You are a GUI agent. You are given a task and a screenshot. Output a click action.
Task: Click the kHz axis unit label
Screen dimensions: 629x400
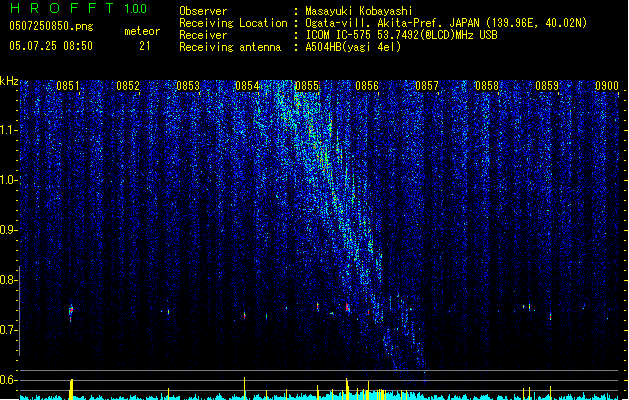pyautogui.click(x=9, y=81)
